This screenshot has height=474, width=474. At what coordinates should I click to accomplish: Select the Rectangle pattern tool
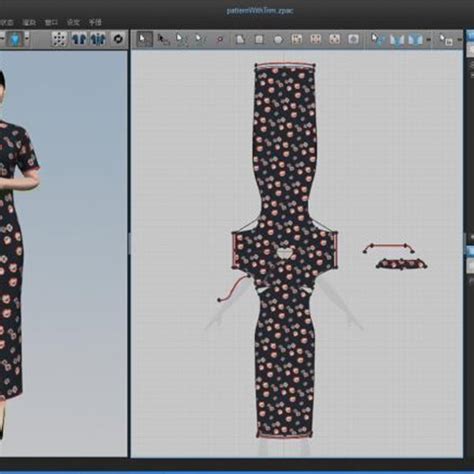(259, 39)
